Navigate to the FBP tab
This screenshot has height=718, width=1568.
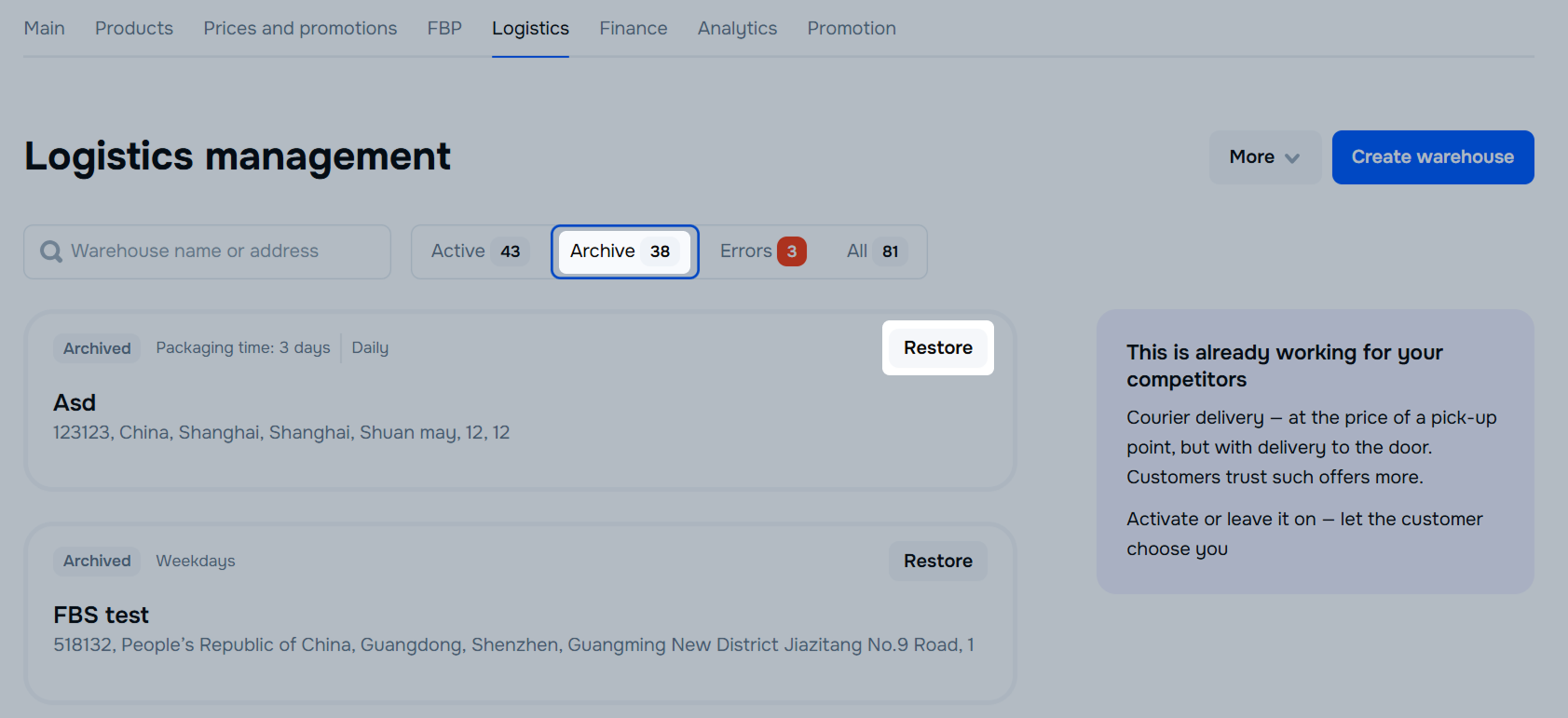(444, 28)
